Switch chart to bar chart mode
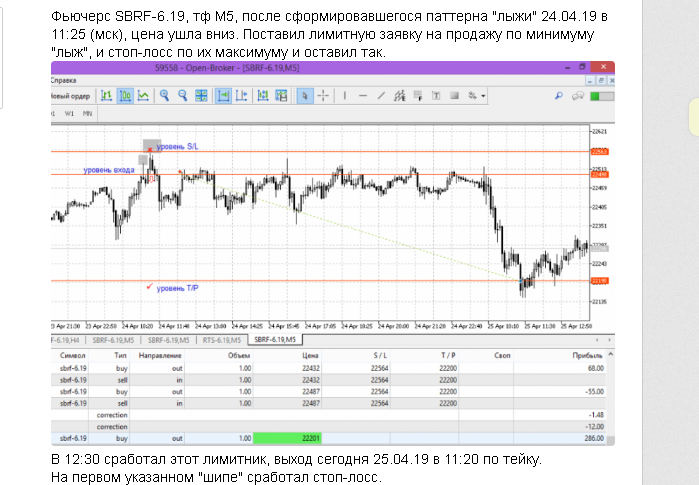 [x=107, y=96]
